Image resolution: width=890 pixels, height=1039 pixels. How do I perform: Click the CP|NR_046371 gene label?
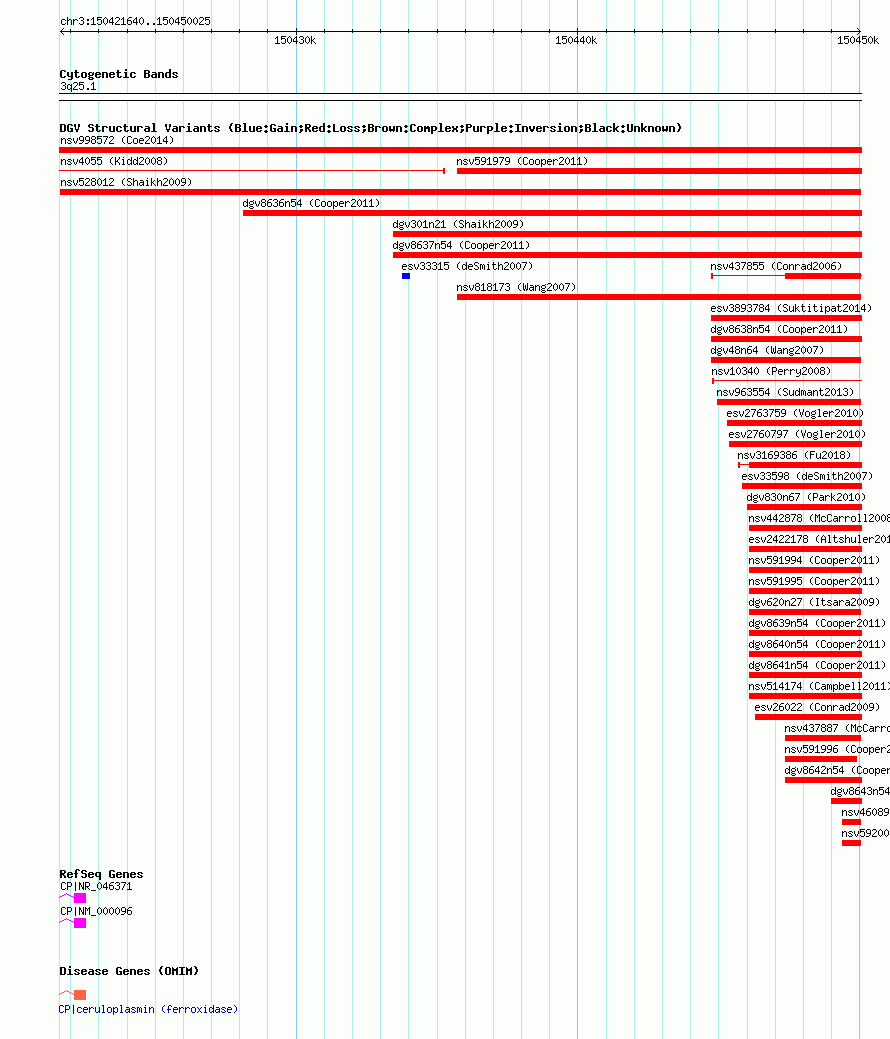pyautogui.click(x=96, y=887)
